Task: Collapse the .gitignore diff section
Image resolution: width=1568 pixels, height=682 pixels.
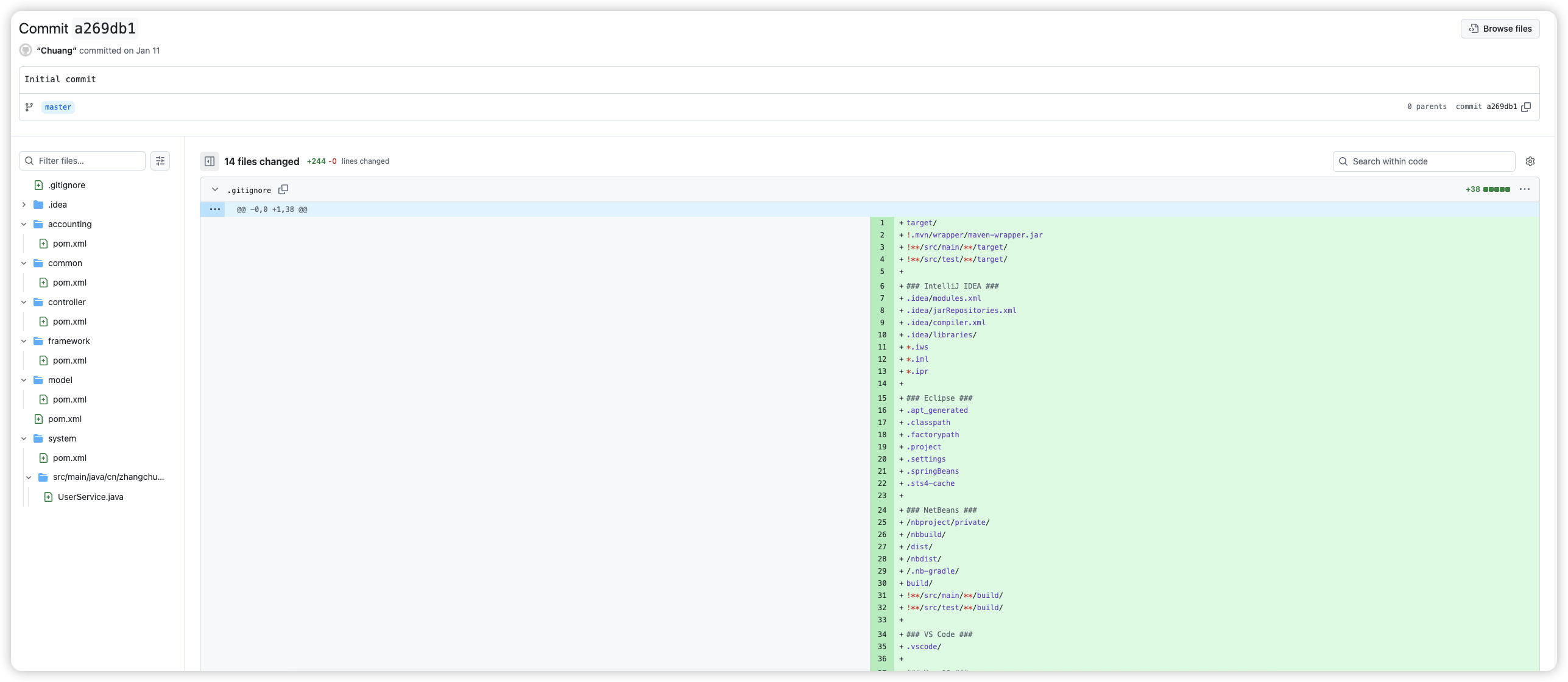Action: 215,190
